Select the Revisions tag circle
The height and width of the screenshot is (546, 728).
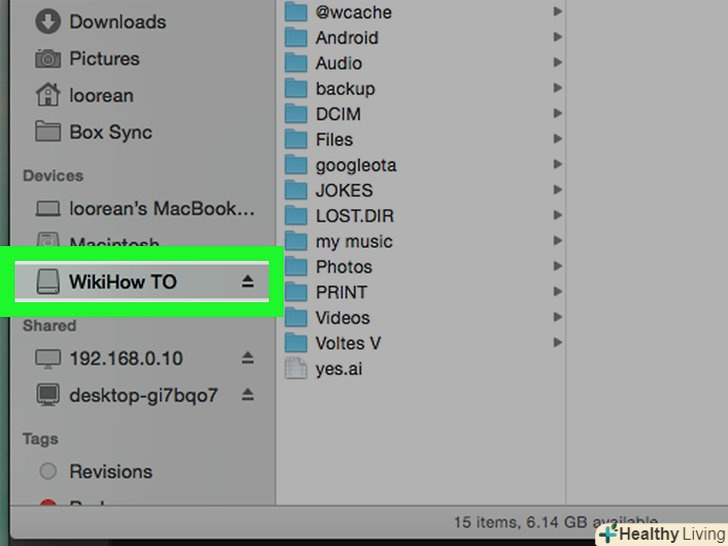(x=48, y=471)
